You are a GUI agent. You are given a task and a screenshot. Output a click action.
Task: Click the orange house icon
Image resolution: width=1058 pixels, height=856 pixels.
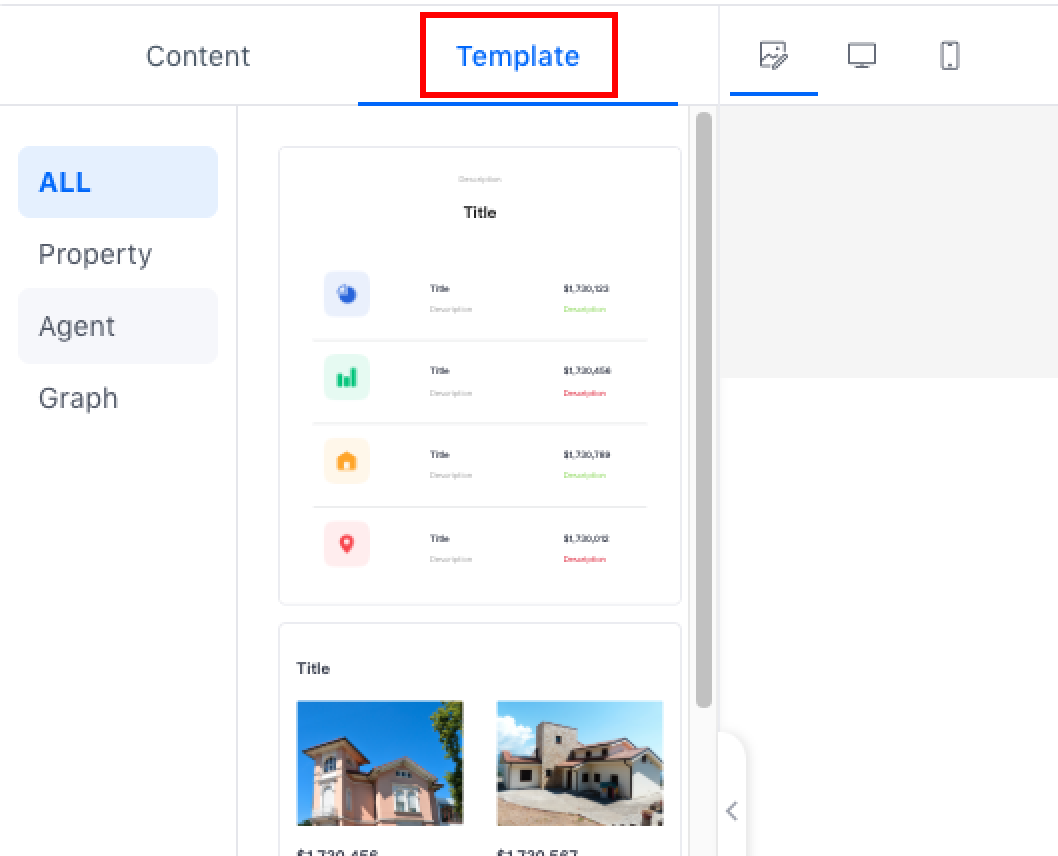pos(347,461)
